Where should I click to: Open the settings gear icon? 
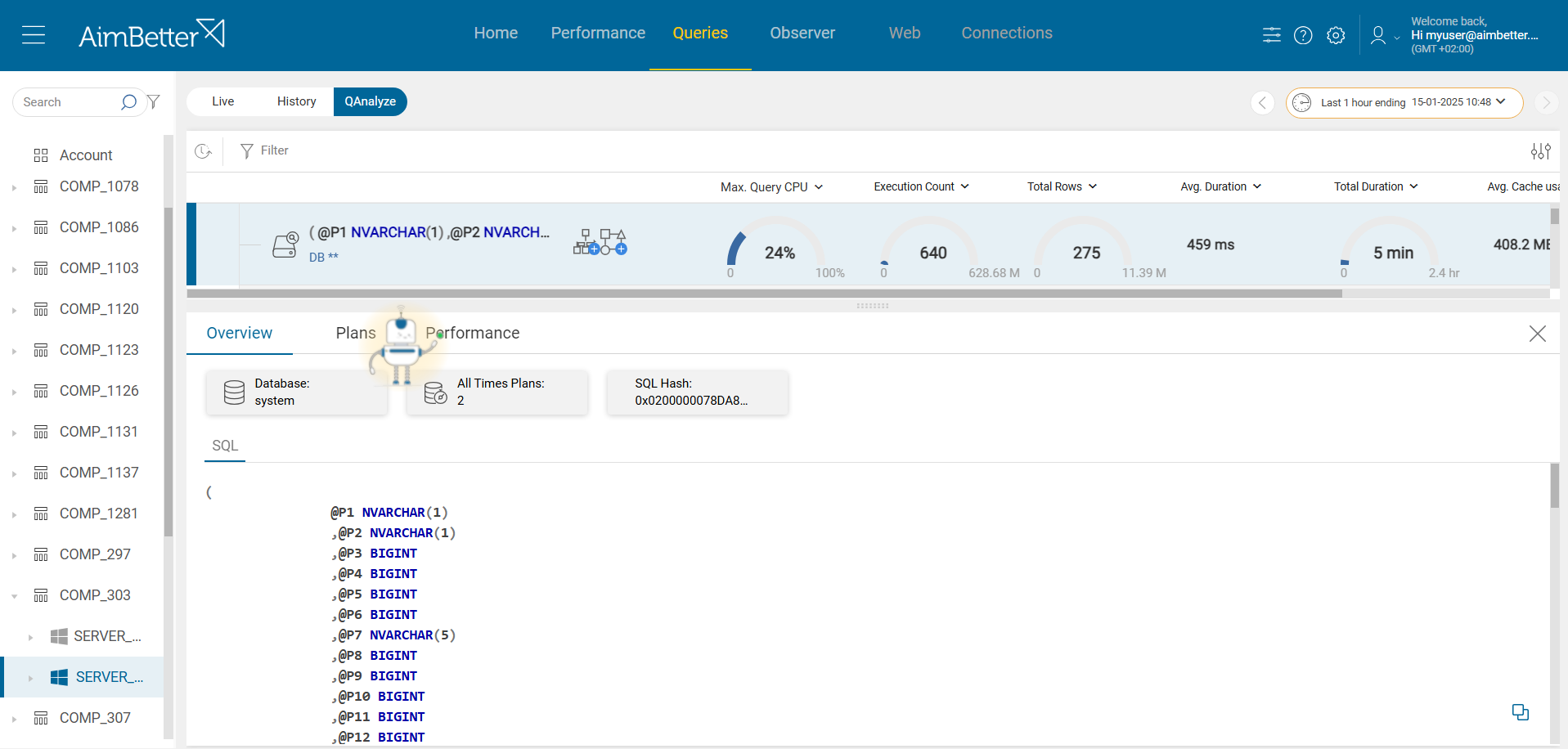point(1336,35)
